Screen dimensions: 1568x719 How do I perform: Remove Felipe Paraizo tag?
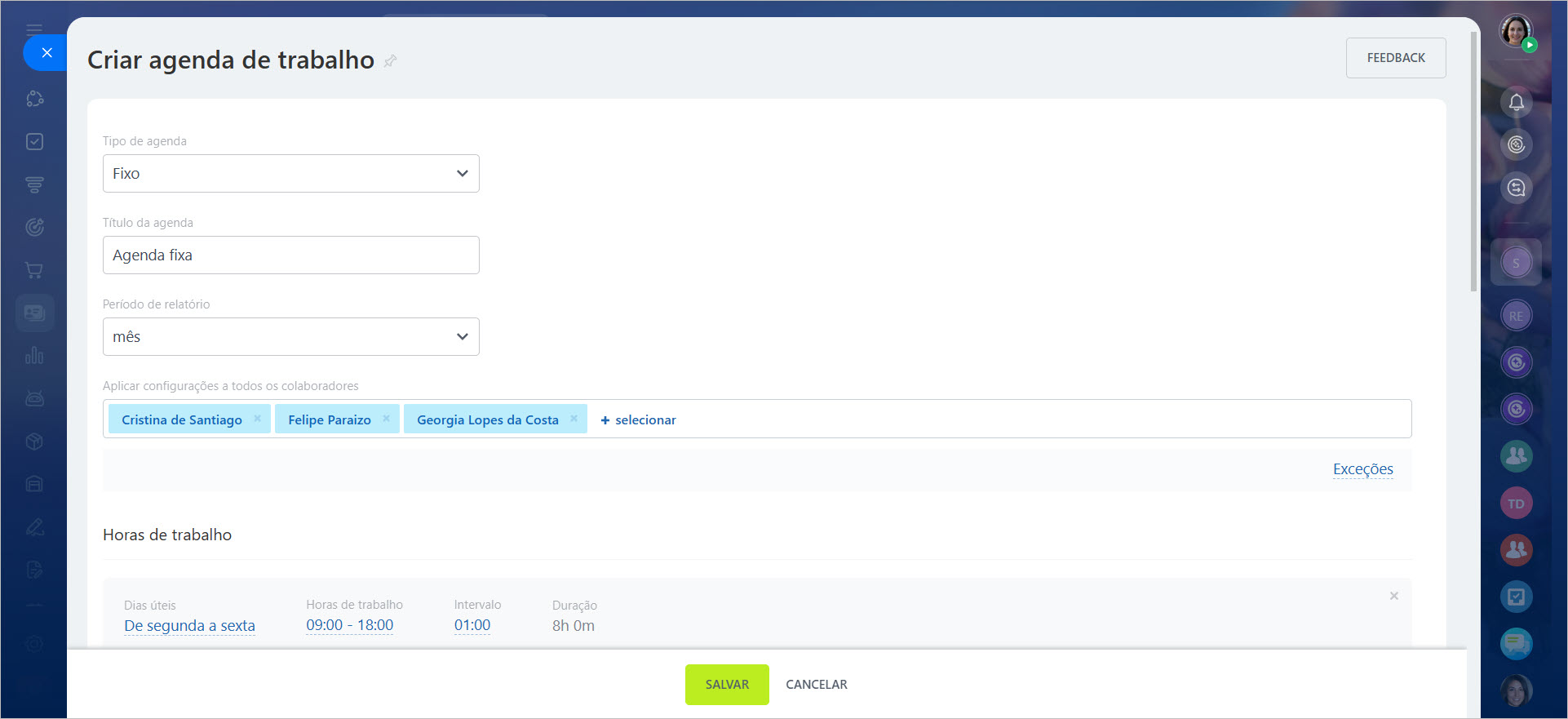point(387,419)
